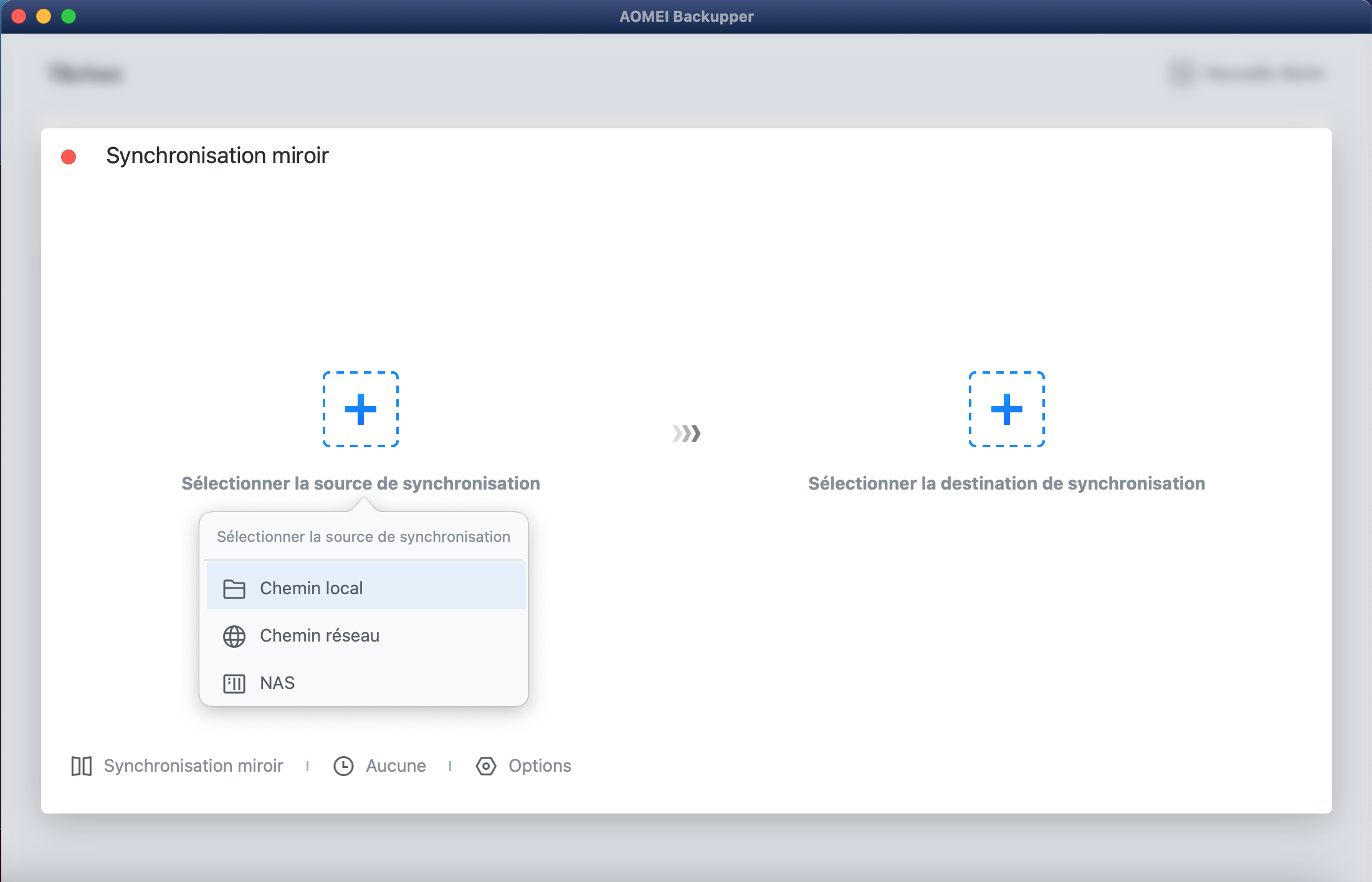1372x882 pixels.
Task: Click the green fullscreen window button
Action: pyautogui.click(x=69, y=16)
